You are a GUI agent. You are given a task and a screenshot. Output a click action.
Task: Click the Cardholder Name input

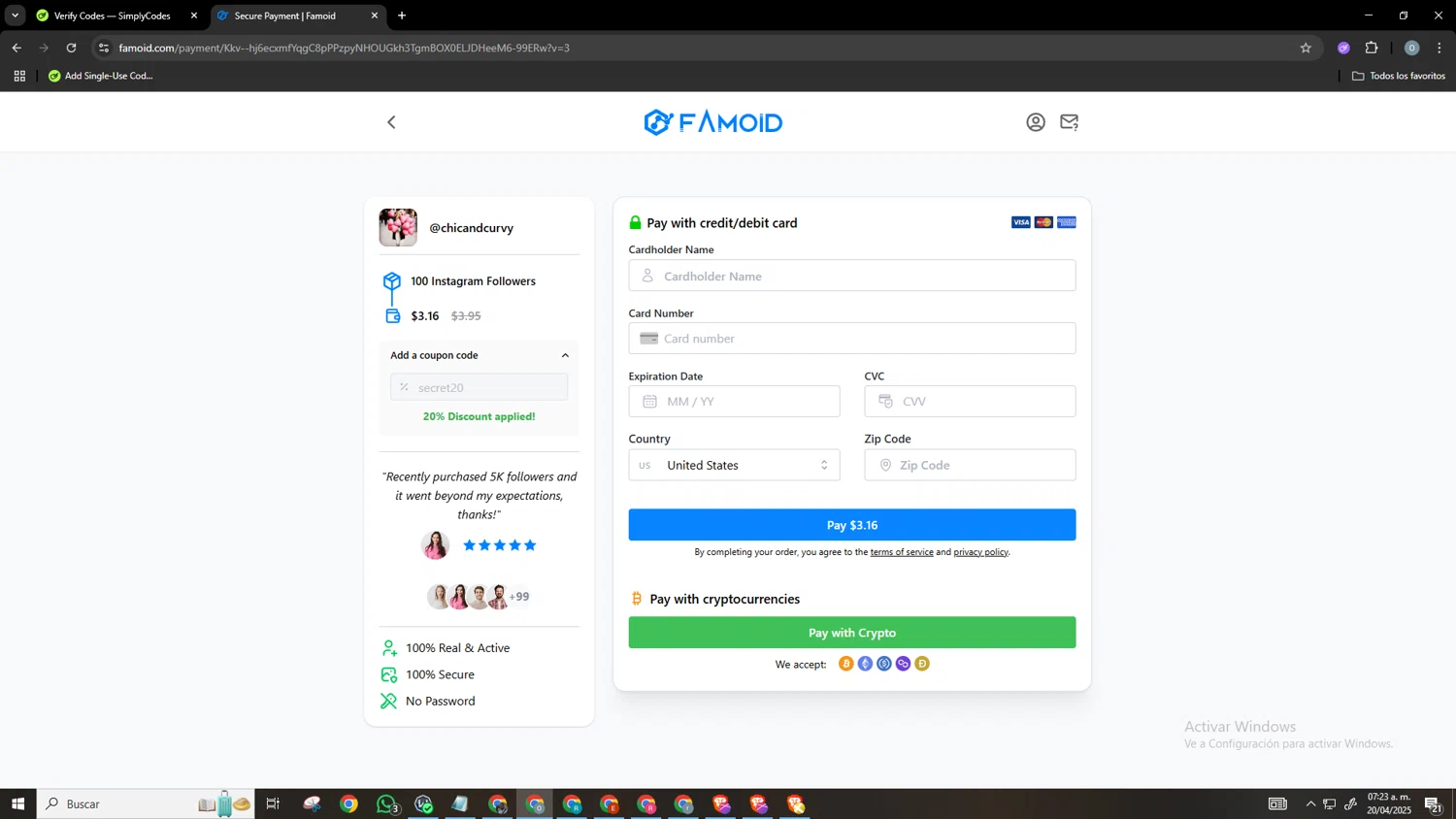pyautogui.click(x=852, y=276)
